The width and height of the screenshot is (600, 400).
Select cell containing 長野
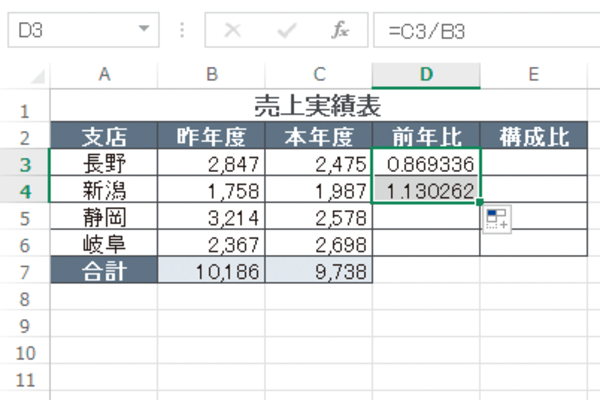click(x=104, y=162)
